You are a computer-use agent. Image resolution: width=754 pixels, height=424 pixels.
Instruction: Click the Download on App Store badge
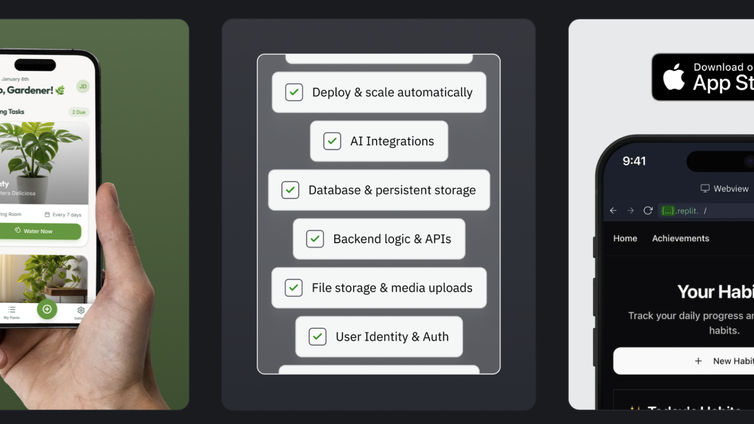[705, 77]
